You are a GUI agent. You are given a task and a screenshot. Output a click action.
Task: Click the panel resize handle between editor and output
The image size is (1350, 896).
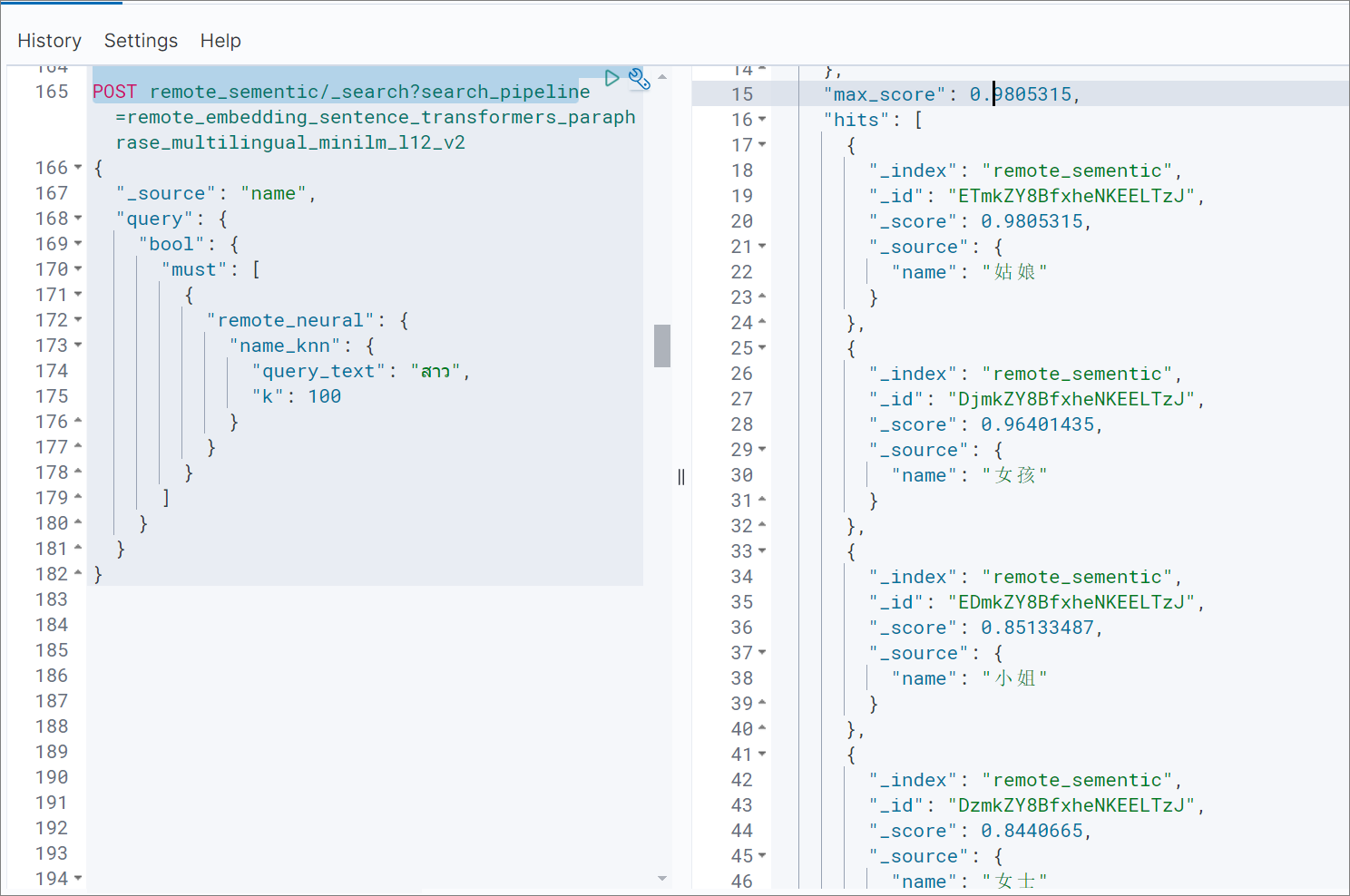(x=681, y=477)
